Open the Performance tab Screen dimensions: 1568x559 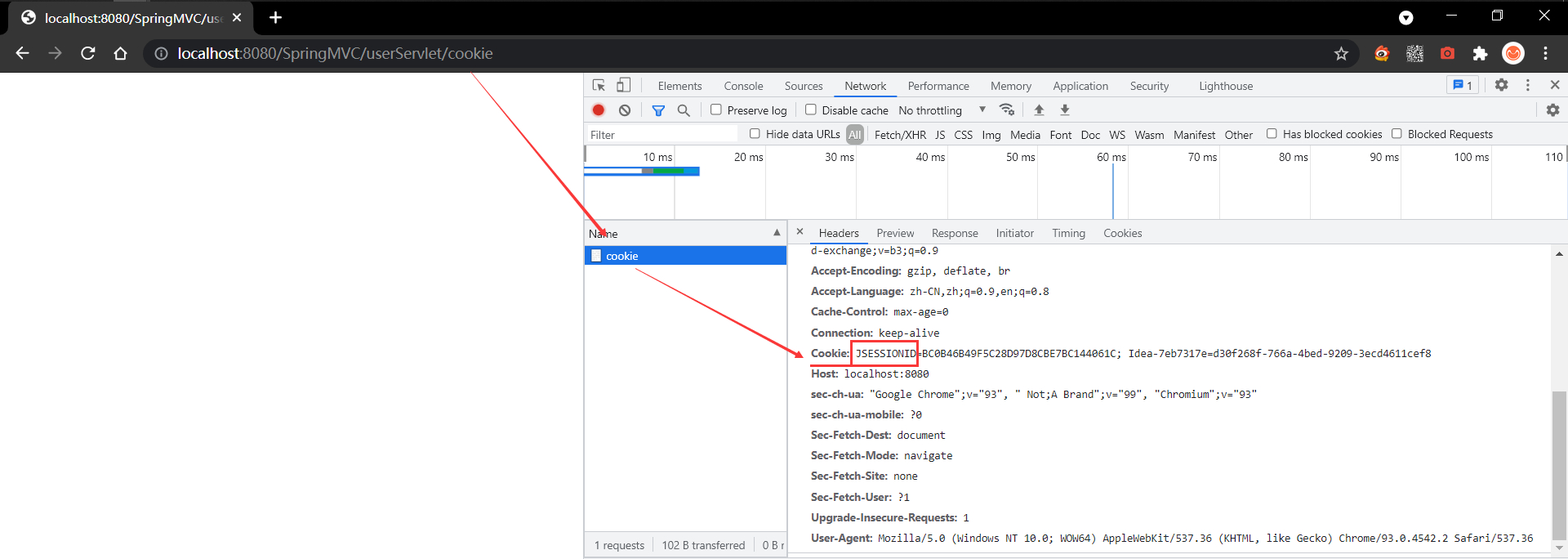click(x=938, y=86)
